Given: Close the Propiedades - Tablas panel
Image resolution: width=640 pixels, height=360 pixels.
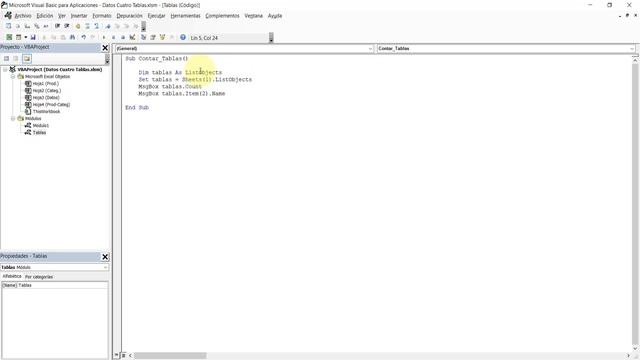Looking at the screenshot, I should 105,257.
